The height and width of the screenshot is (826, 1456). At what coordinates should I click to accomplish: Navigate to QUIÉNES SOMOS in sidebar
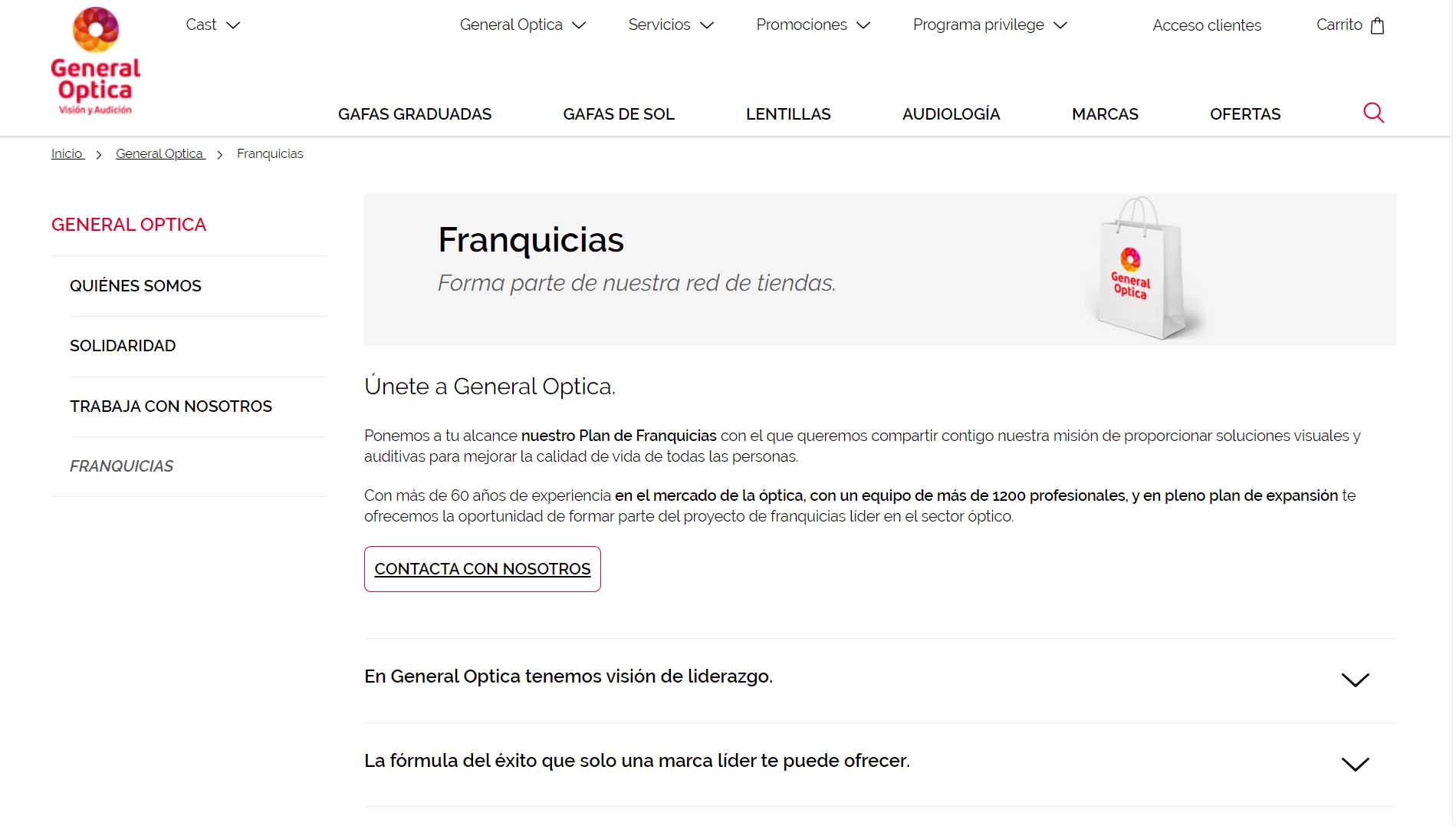[136, 285]
